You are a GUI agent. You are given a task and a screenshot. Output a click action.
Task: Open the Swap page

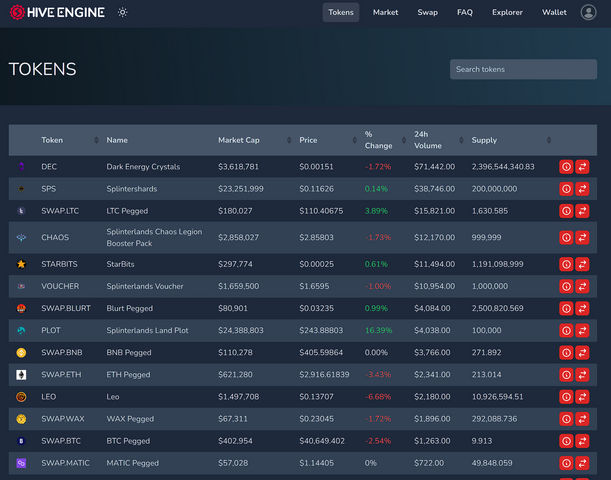click(427, 12)
